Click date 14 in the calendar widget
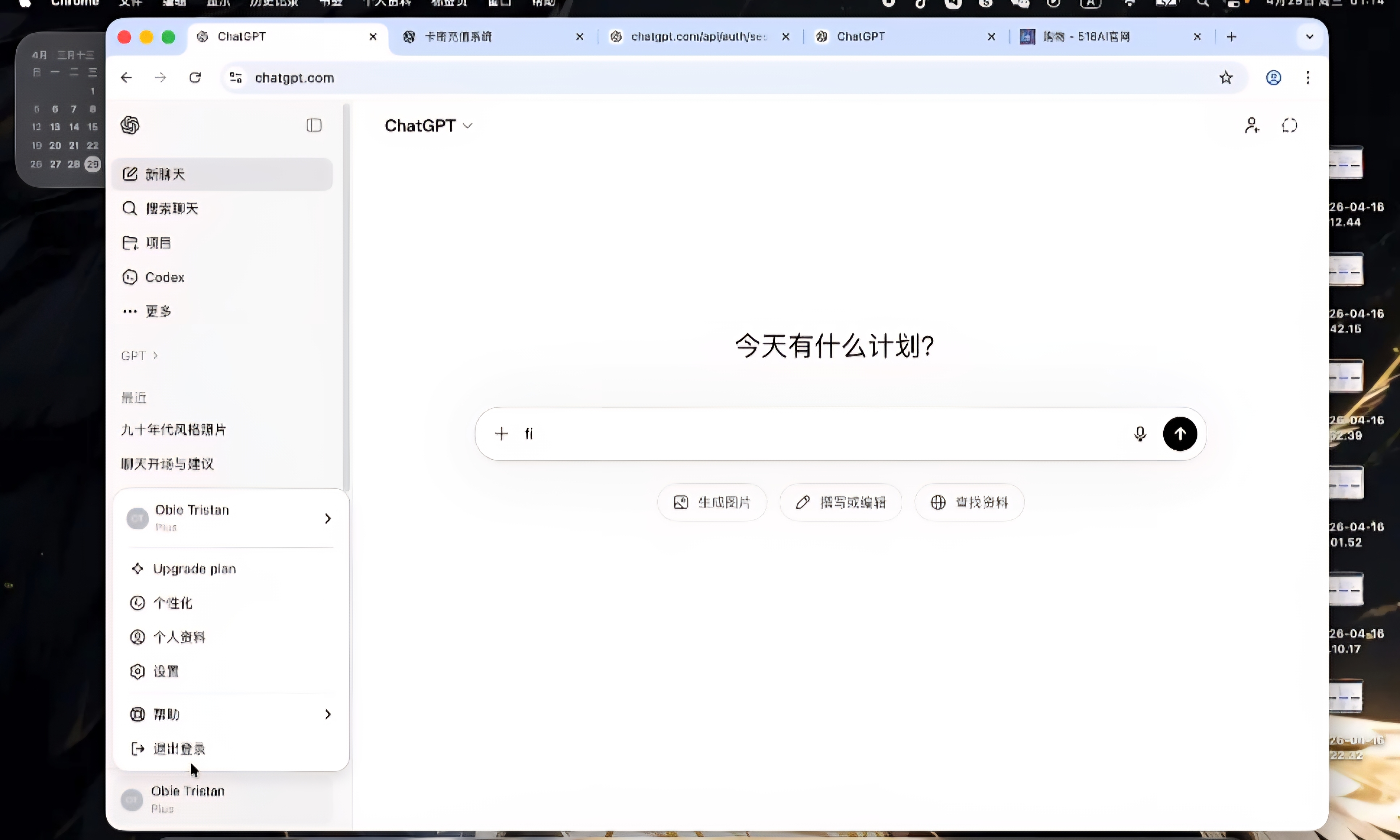Screen dimensions: 1400x840 (x=74, y=127)
